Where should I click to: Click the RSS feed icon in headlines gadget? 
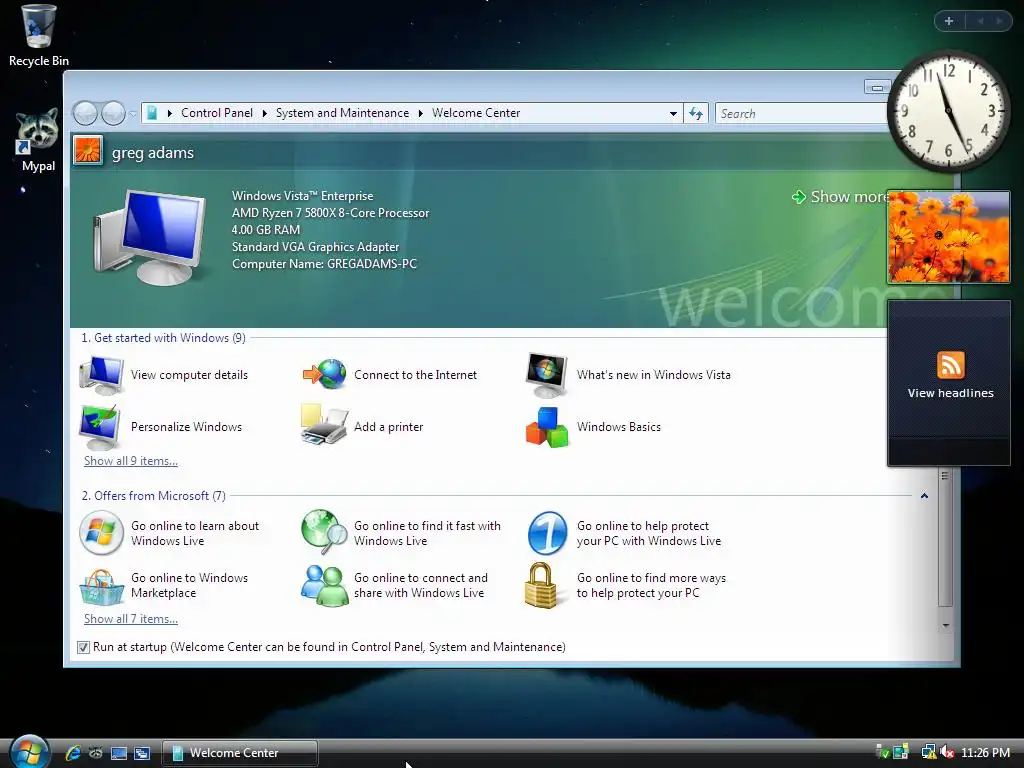(x=950, y=365)
